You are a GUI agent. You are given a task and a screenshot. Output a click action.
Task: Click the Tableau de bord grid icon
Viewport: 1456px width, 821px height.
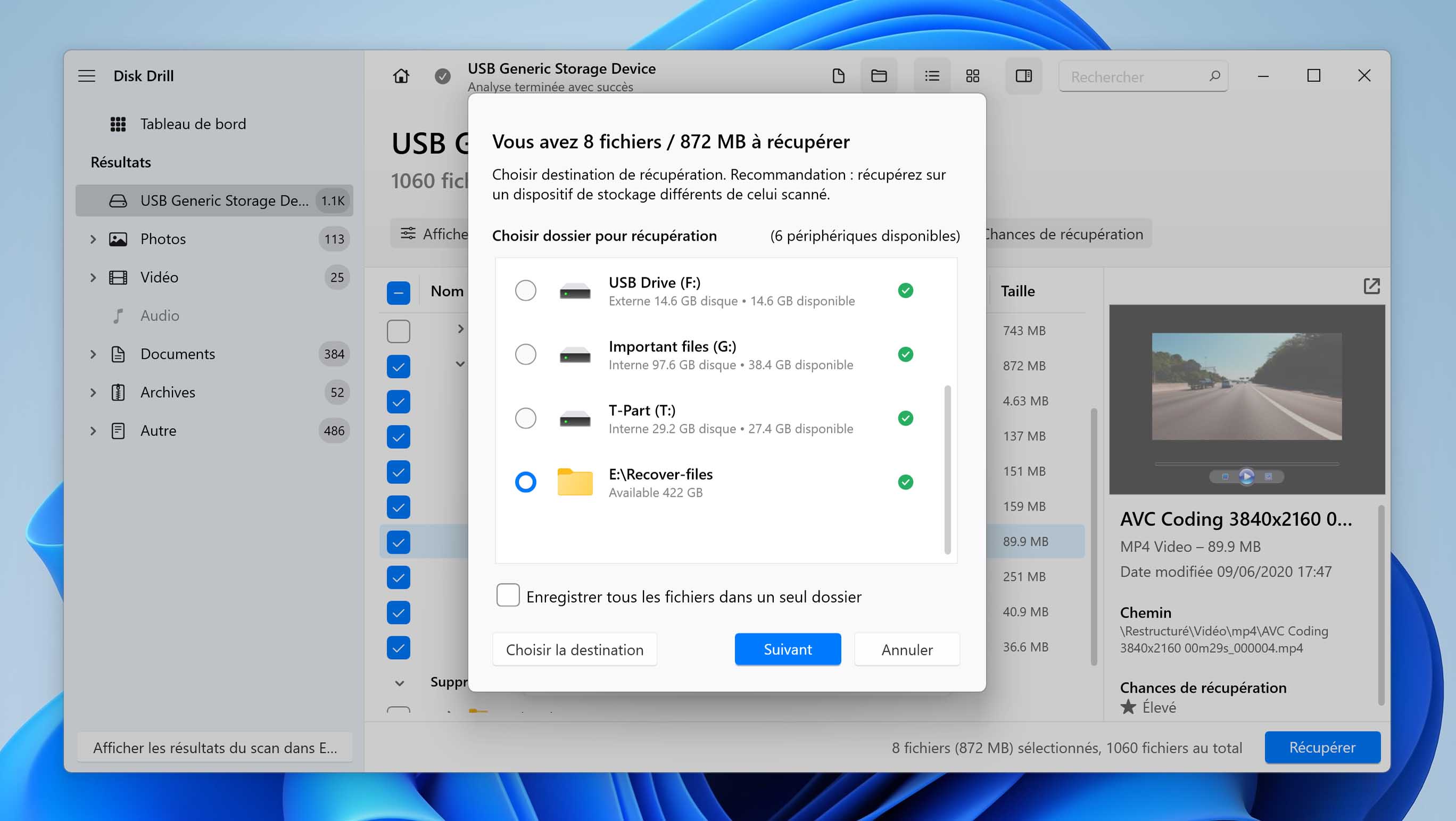pyautogui.click(x=118, y=124)
